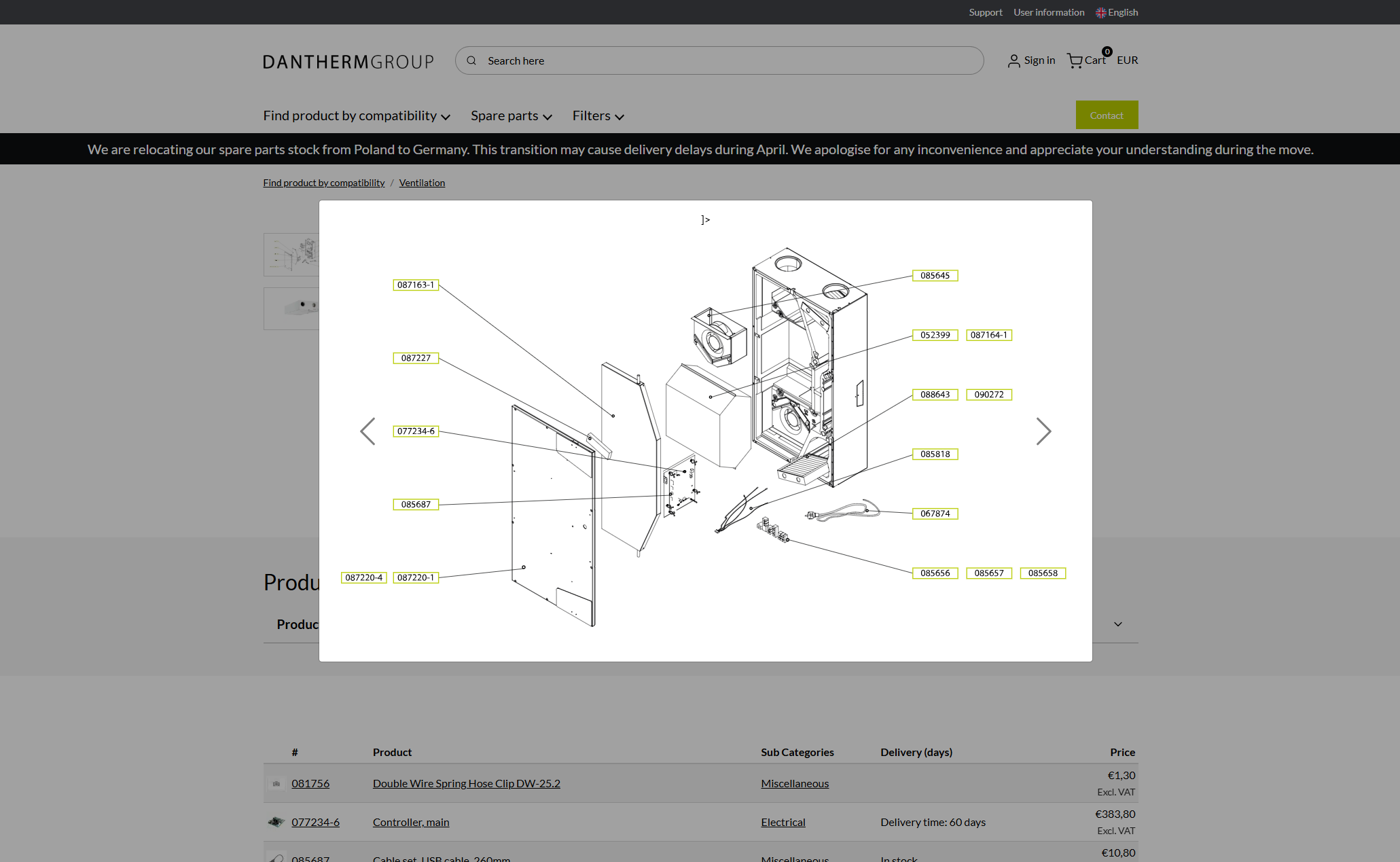Click the search magnifier icon
Screen dimensions: 1400x862
click(x=471, y=60)
